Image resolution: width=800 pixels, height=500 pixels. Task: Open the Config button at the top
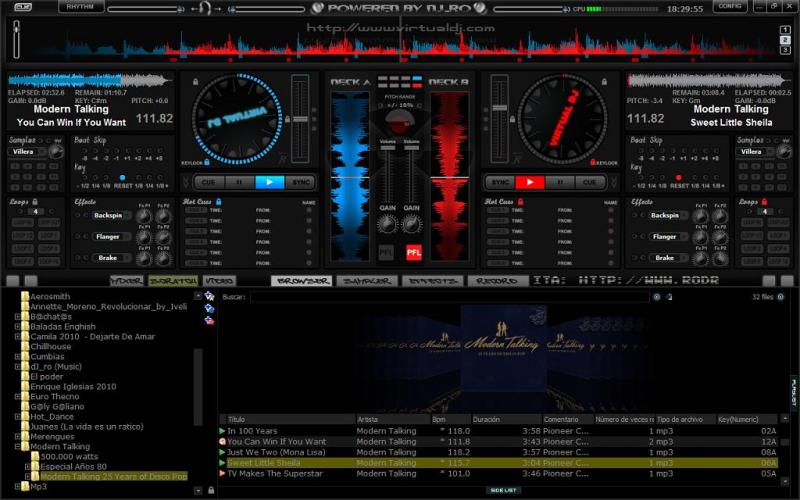[730, 6]
